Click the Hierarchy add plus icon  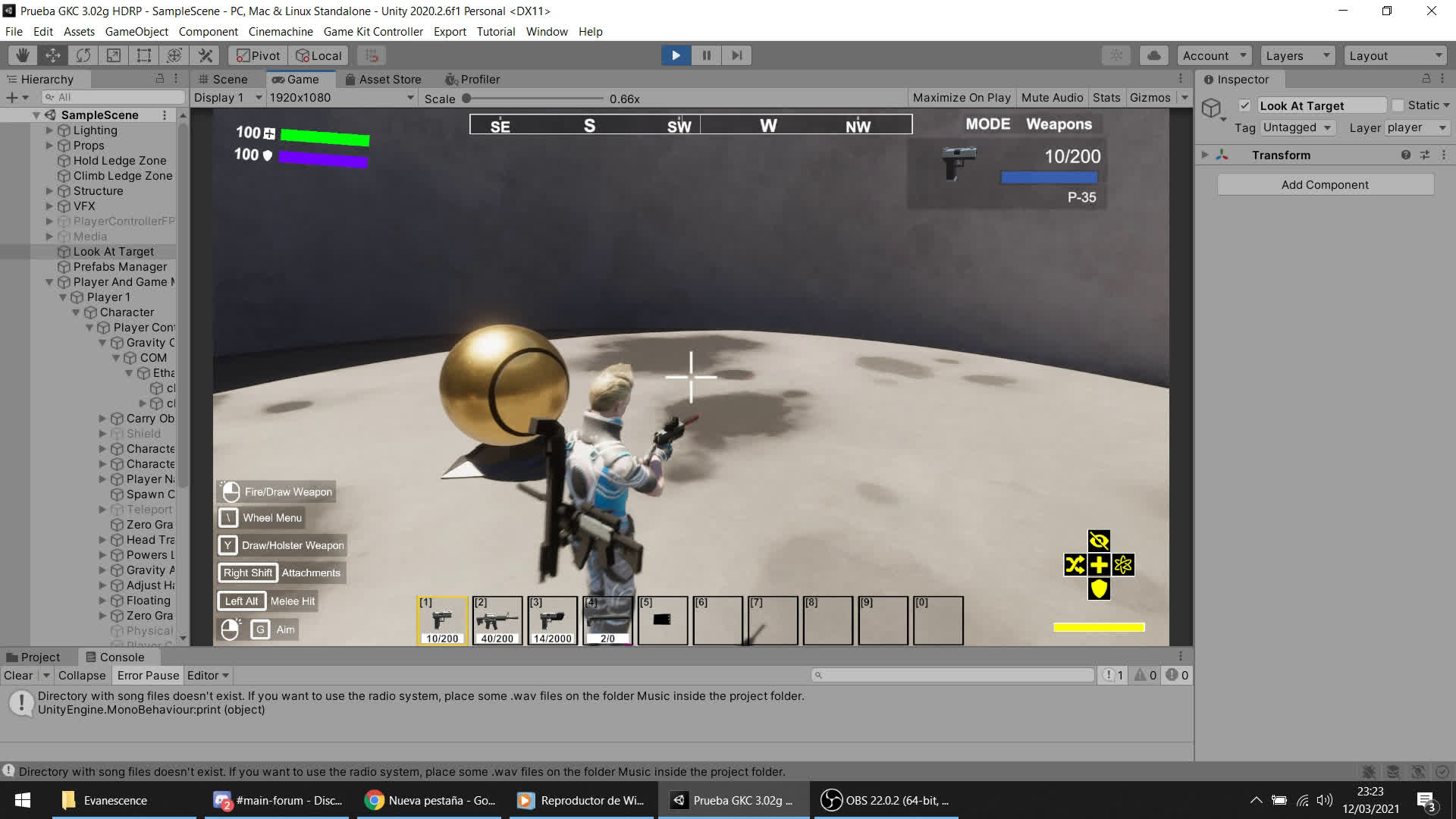[x=11, y=97]
